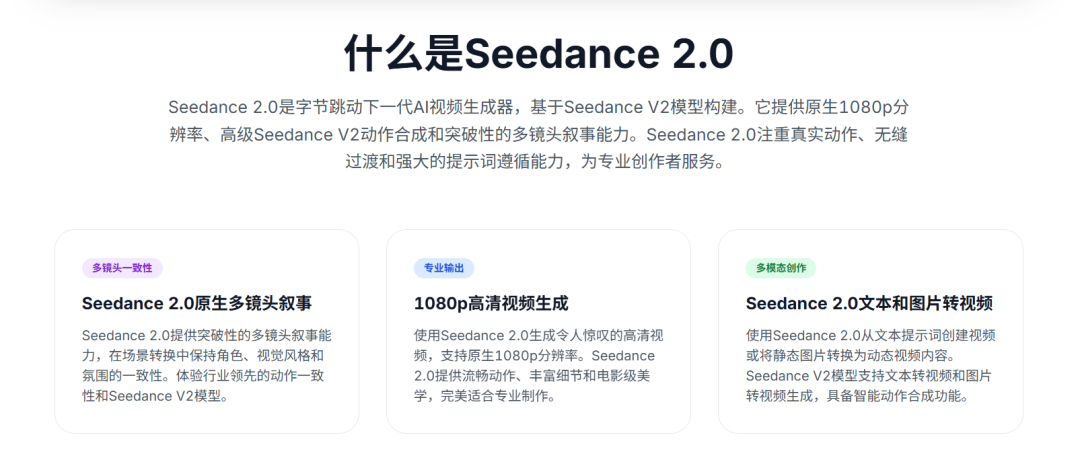Click the line 学，完美适合专业制作 in the middle card
This screenshot has width=1080, height=476.
pyautogui.click(x=485, y=396)
